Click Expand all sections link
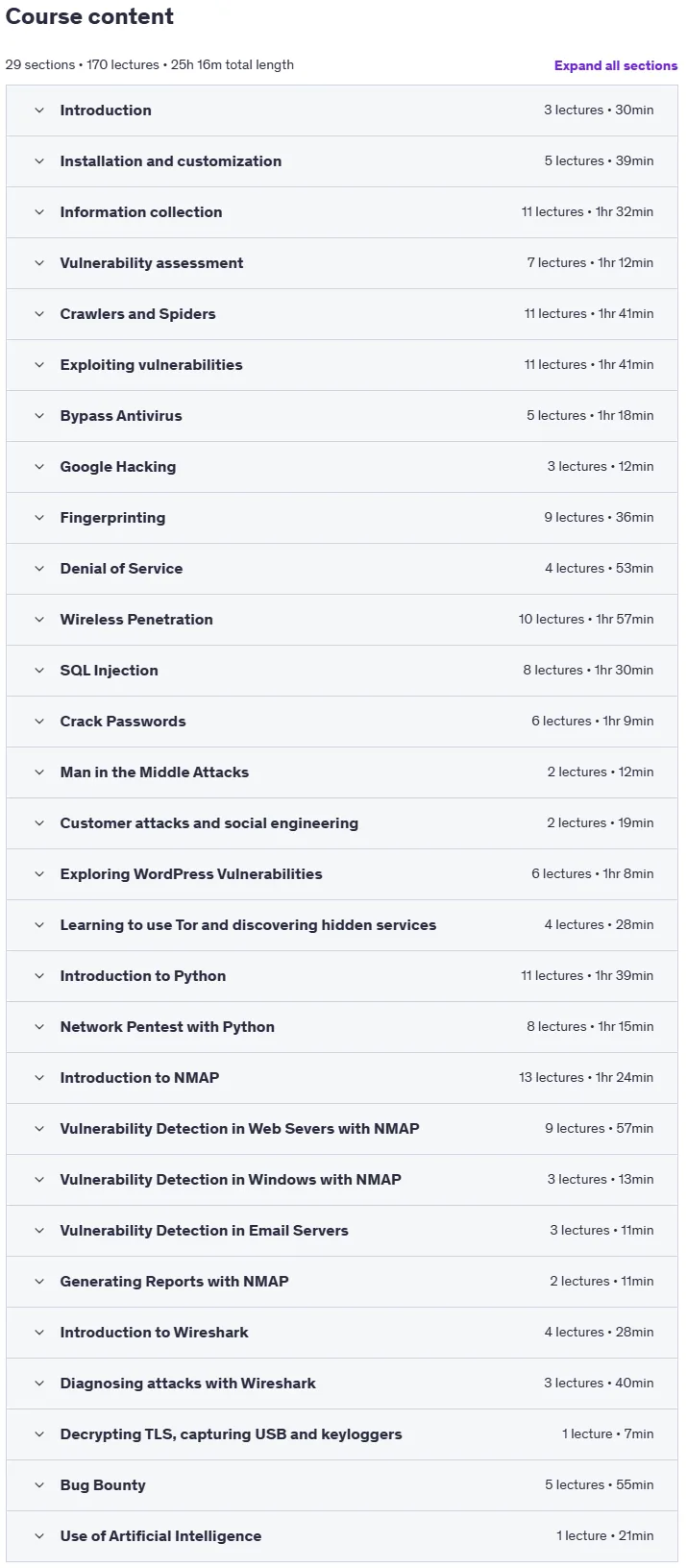This screenshot has height=1568, width=687. [x=616, y=65]
